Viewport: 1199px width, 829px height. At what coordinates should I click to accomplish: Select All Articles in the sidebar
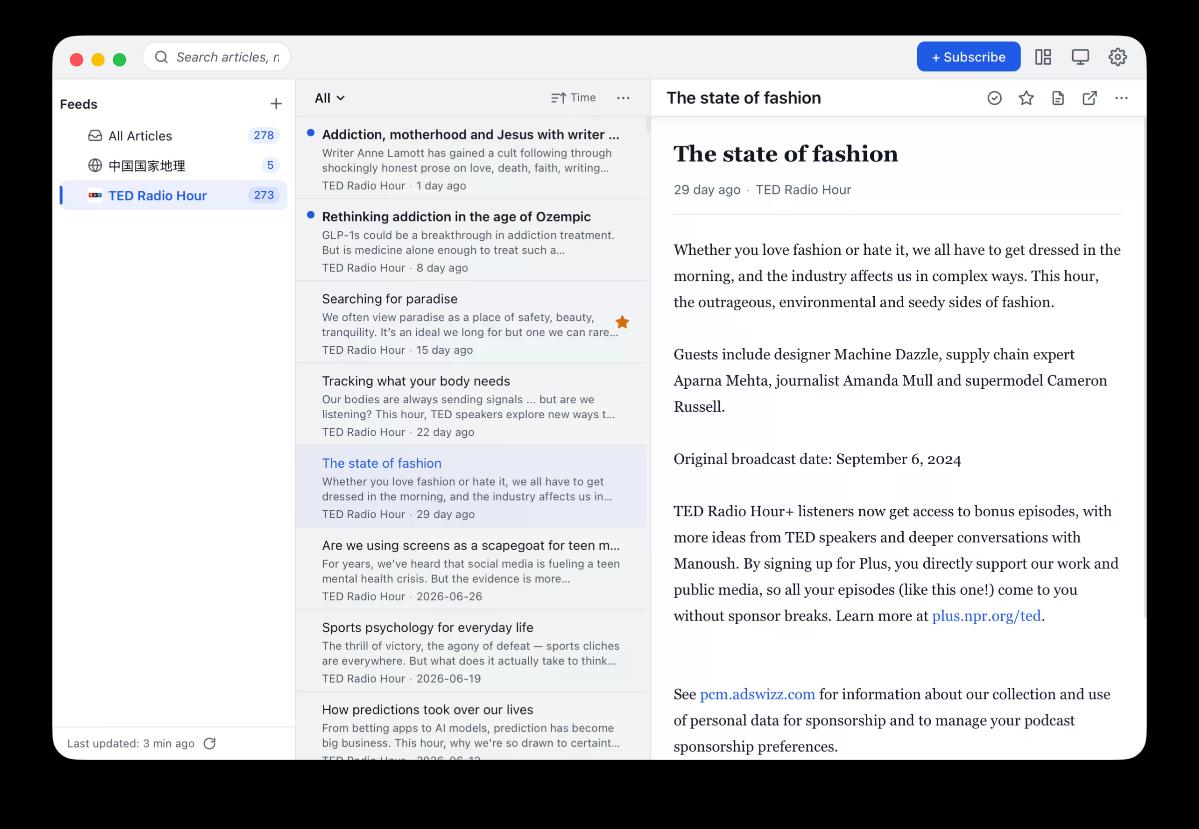click(x=174, y=135)
